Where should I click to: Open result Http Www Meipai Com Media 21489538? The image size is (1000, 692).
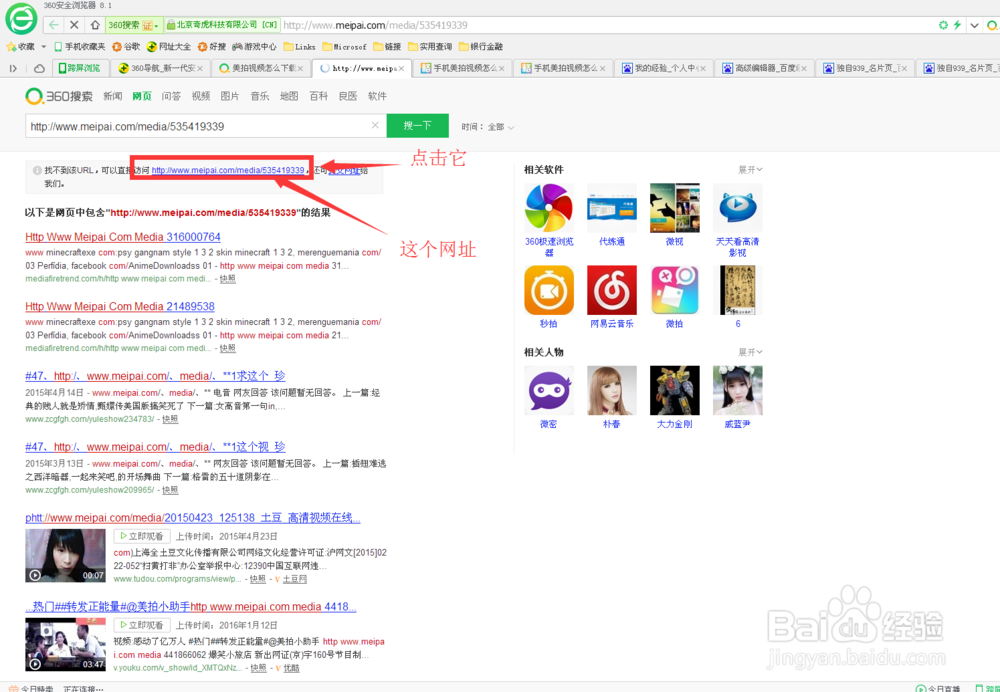(120, 306)
